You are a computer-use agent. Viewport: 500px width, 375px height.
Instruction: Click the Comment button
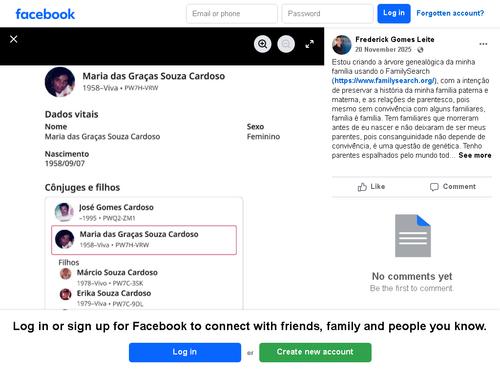[x=453, y=187]
